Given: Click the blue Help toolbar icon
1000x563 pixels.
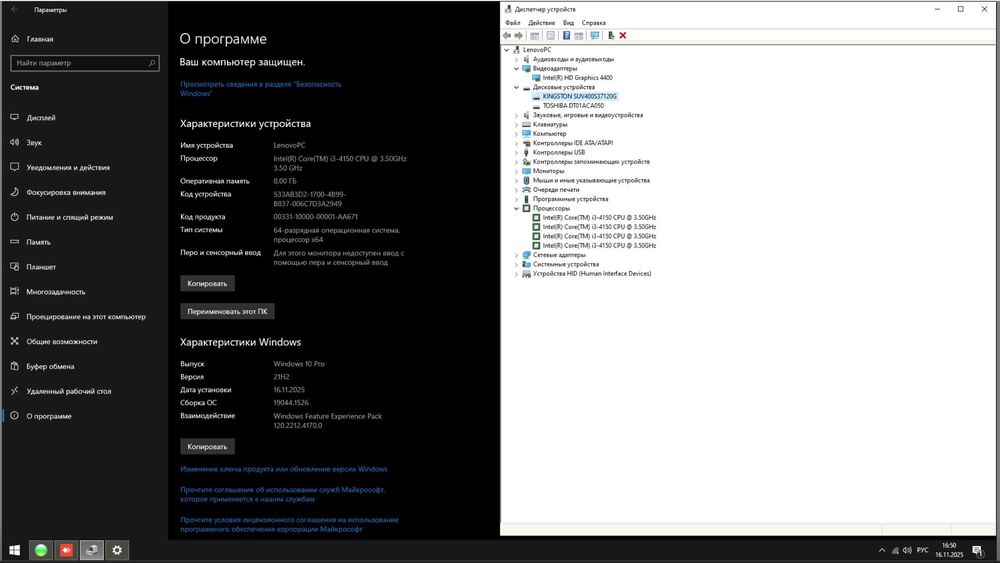Looking at the screenshot, I should (566, 36).
